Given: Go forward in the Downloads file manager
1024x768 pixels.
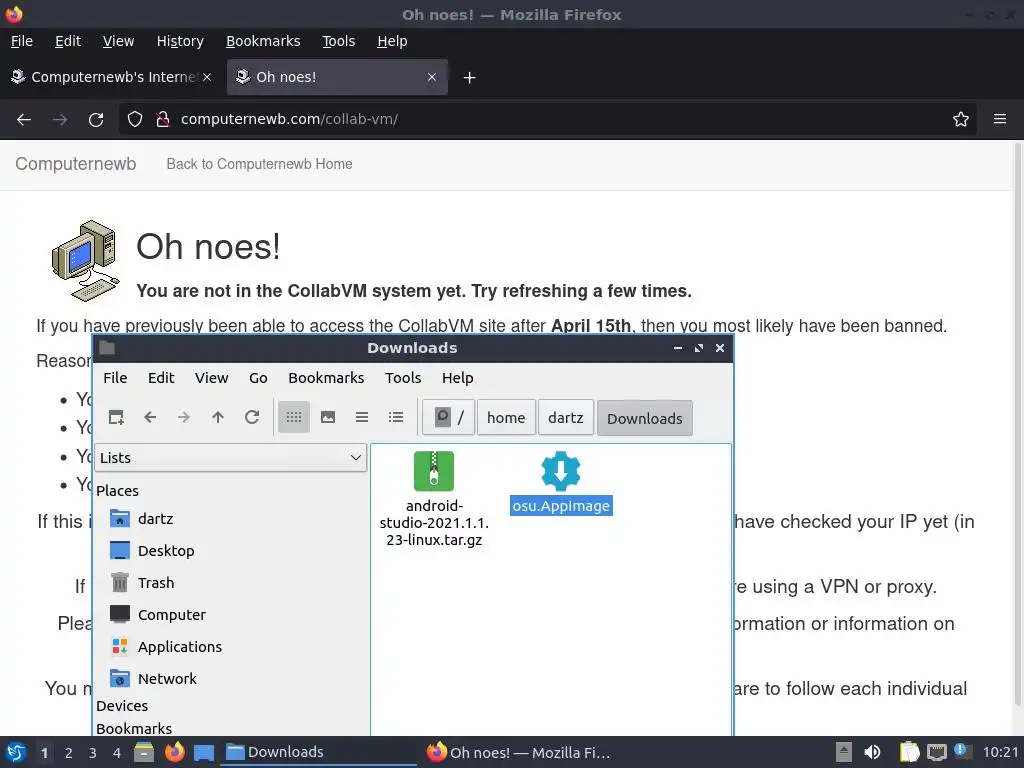Looking at the screenshot, I should coord(184,417).
